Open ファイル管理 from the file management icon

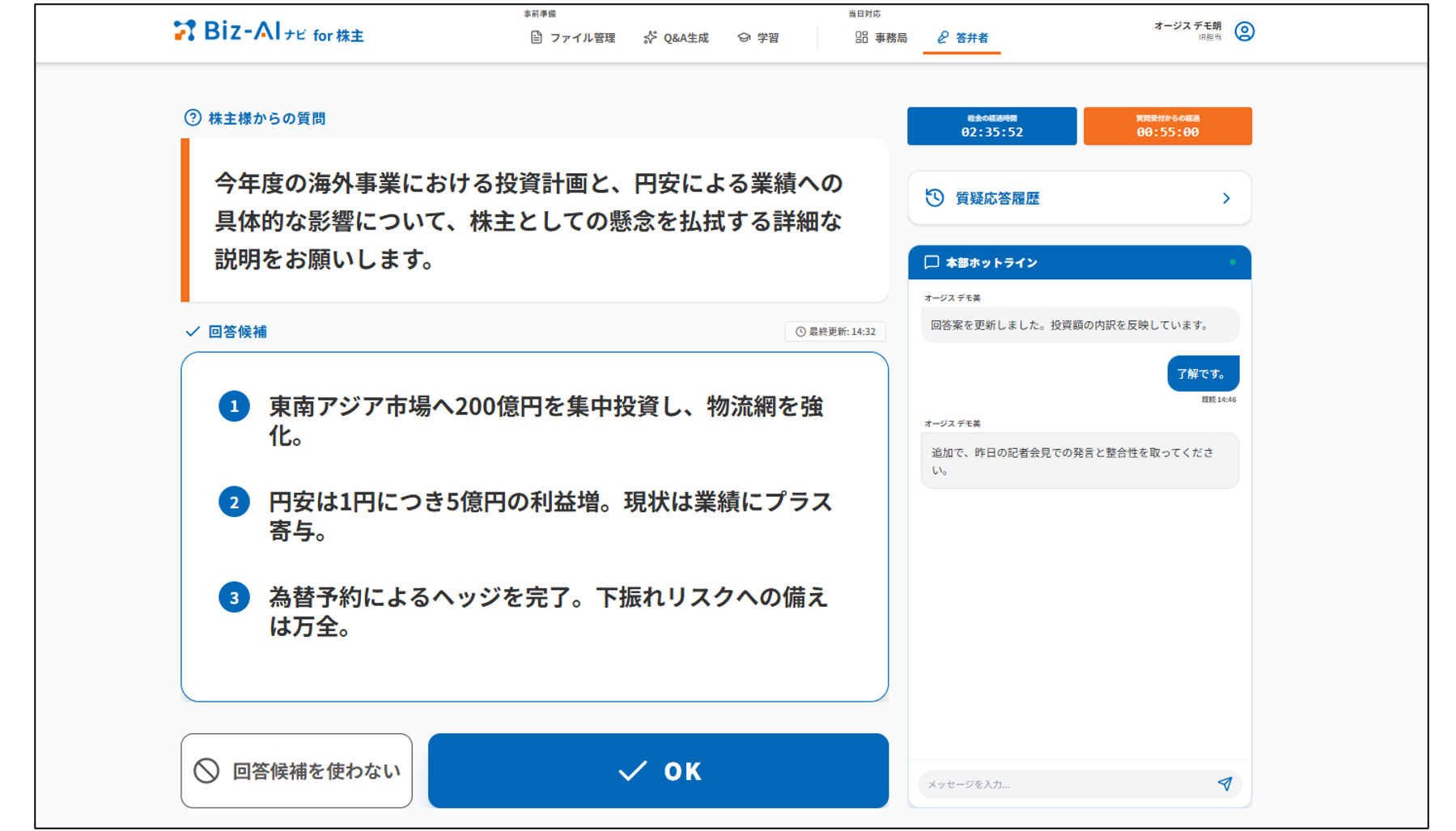click(x=536, y=36)
